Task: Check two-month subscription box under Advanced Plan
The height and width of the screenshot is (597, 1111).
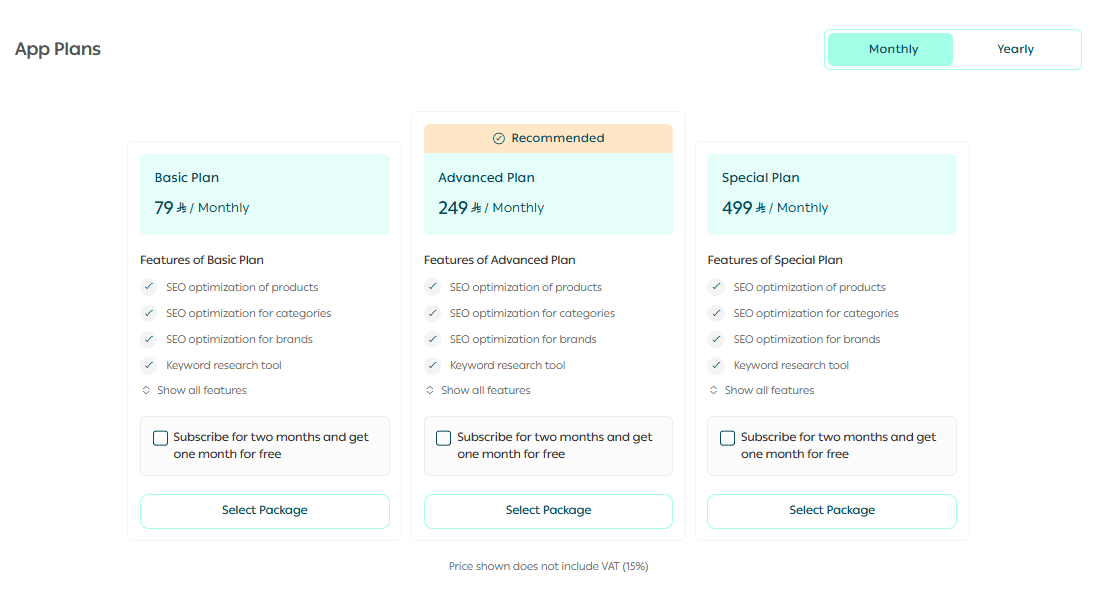Action: click(x=444, y=438)
